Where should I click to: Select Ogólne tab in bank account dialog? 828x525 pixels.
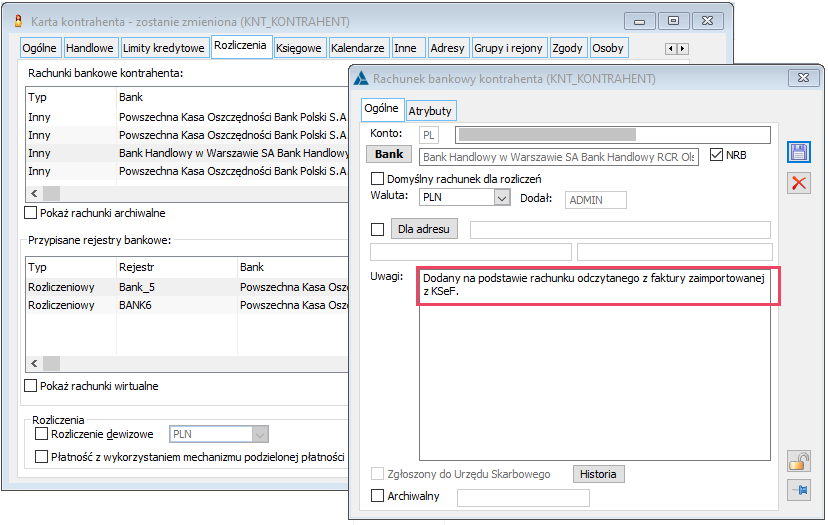click(381, 108)
